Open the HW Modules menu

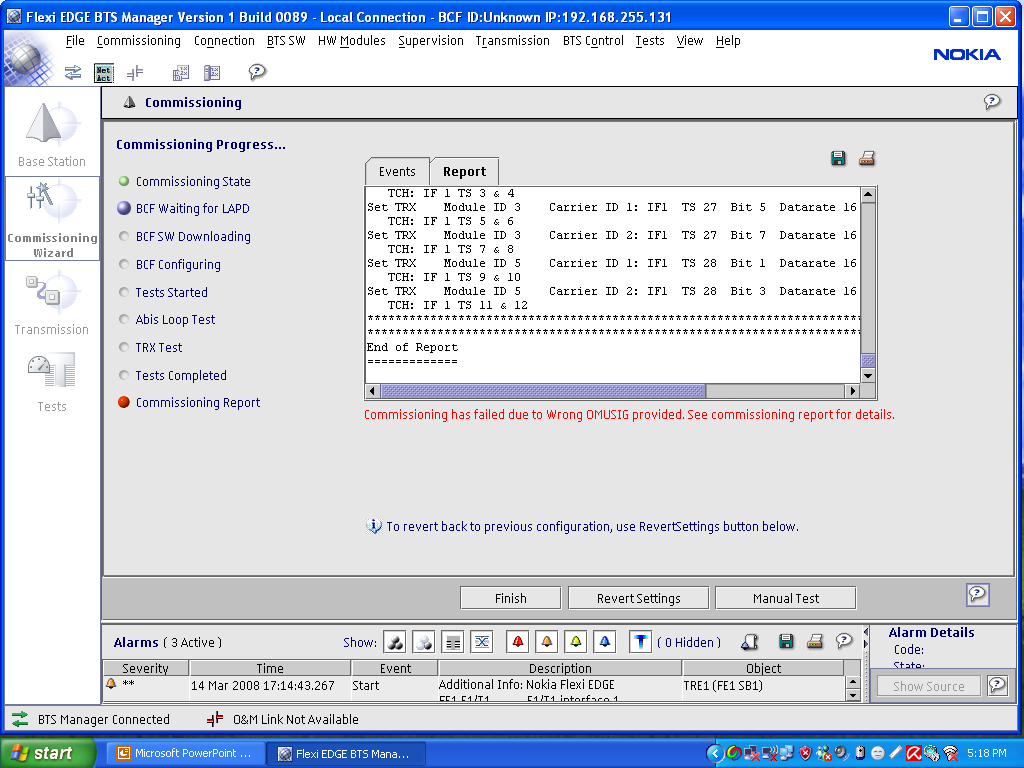tap(351, 41)
